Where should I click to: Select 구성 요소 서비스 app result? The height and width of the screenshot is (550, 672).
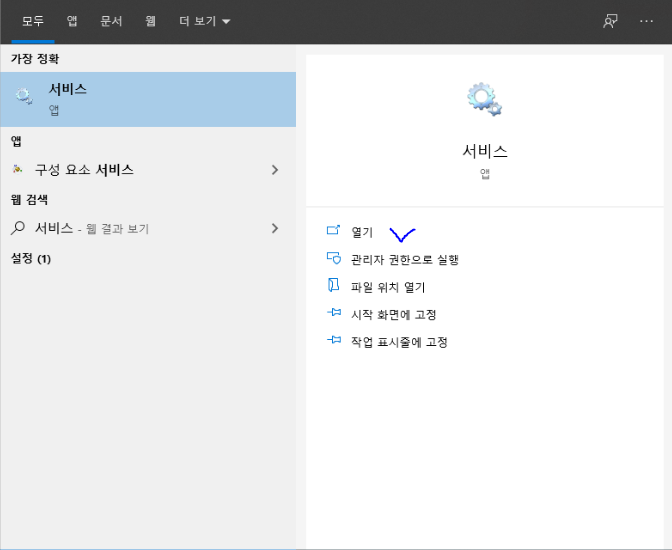[x=148, y=170]
